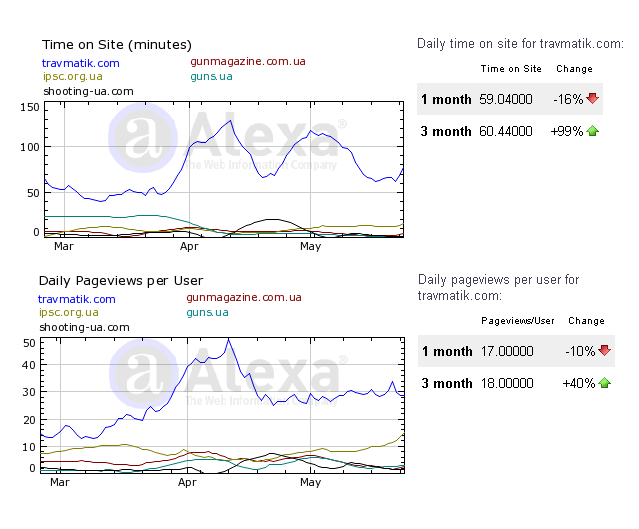Image resolution: width=639 pixels, height=529 pixels.
Task: Click 'Daily time on site for travmatik.com:' heading
Action: tap(520, 44)
